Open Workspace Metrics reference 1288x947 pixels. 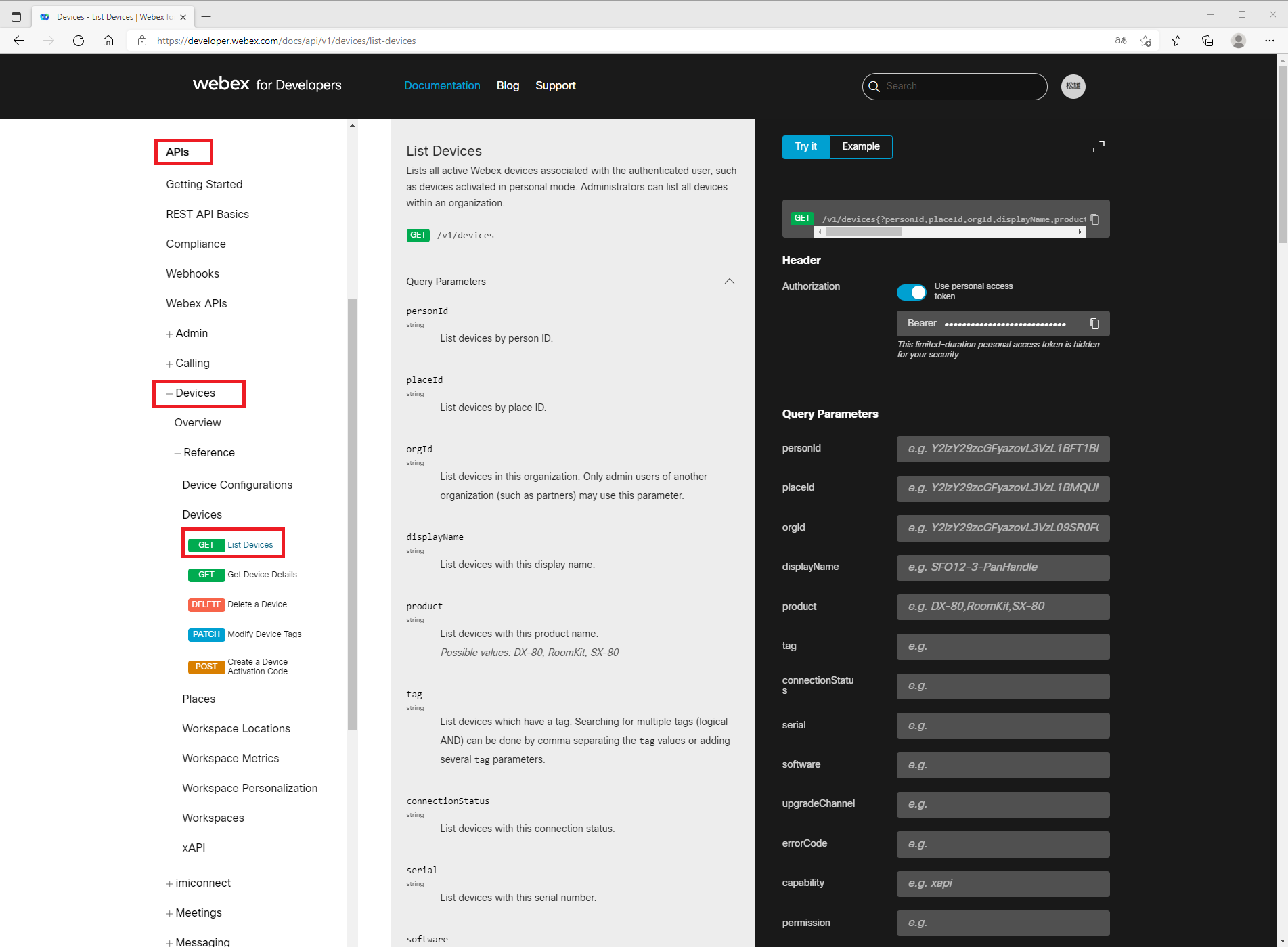pos(230,759)
